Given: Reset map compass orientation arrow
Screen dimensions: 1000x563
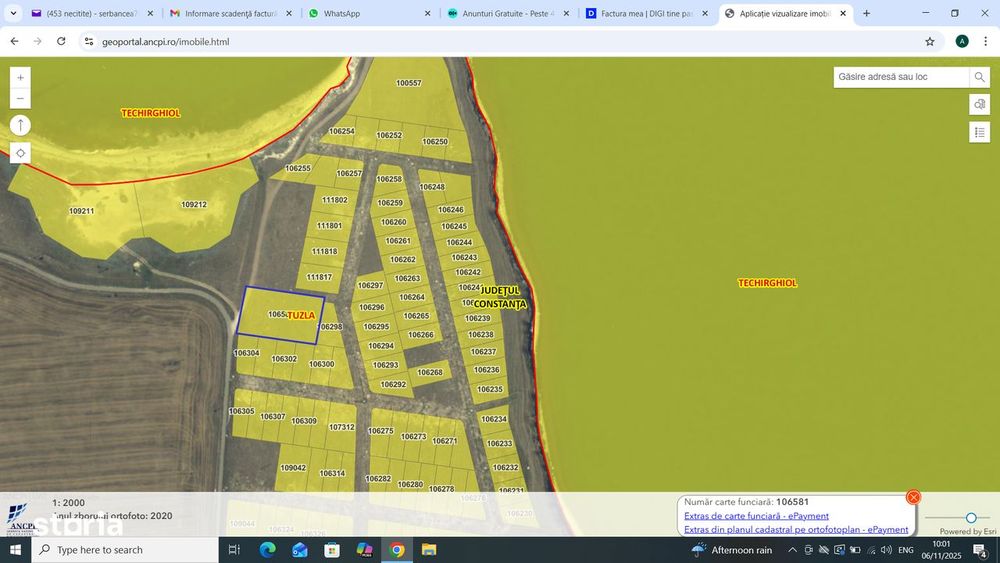Looking at the screenshot, I should click(20, 125).
